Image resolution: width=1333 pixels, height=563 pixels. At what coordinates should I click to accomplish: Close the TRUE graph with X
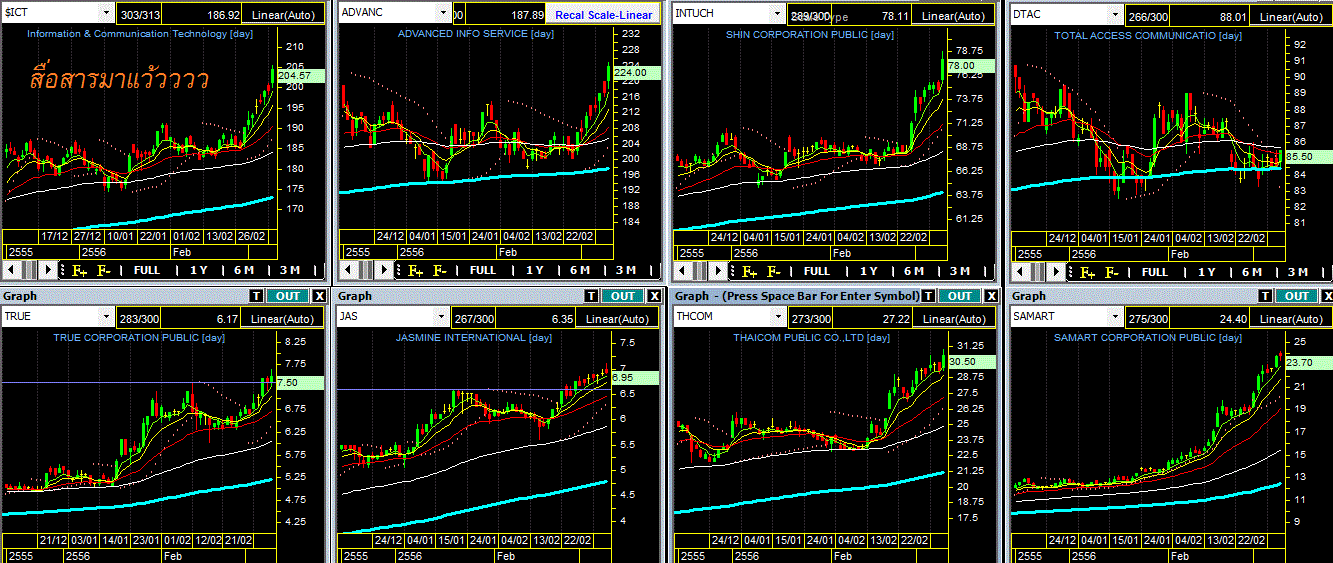[x=318, y=296]
